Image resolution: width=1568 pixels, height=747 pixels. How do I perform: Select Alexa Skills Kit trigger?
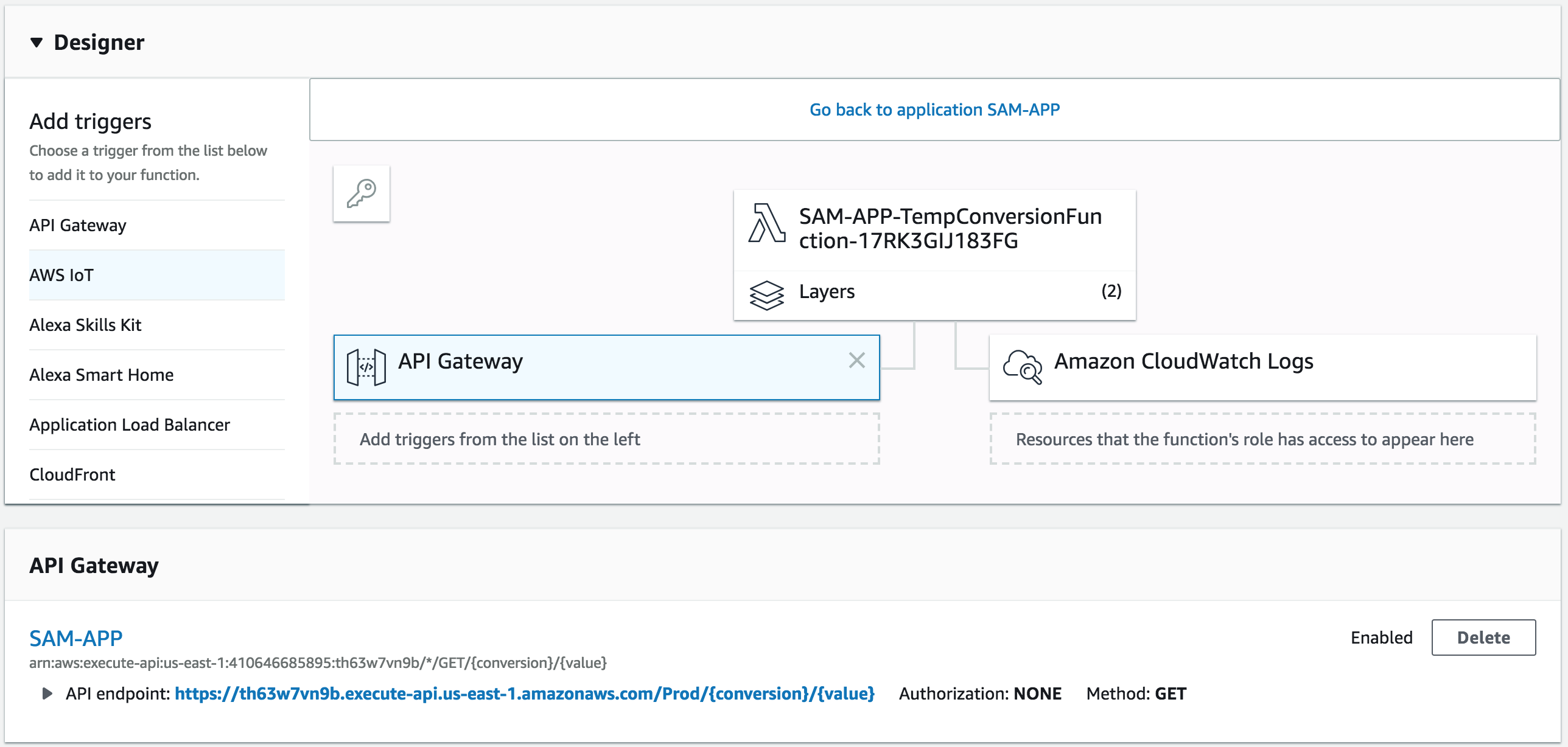point(85,324)
